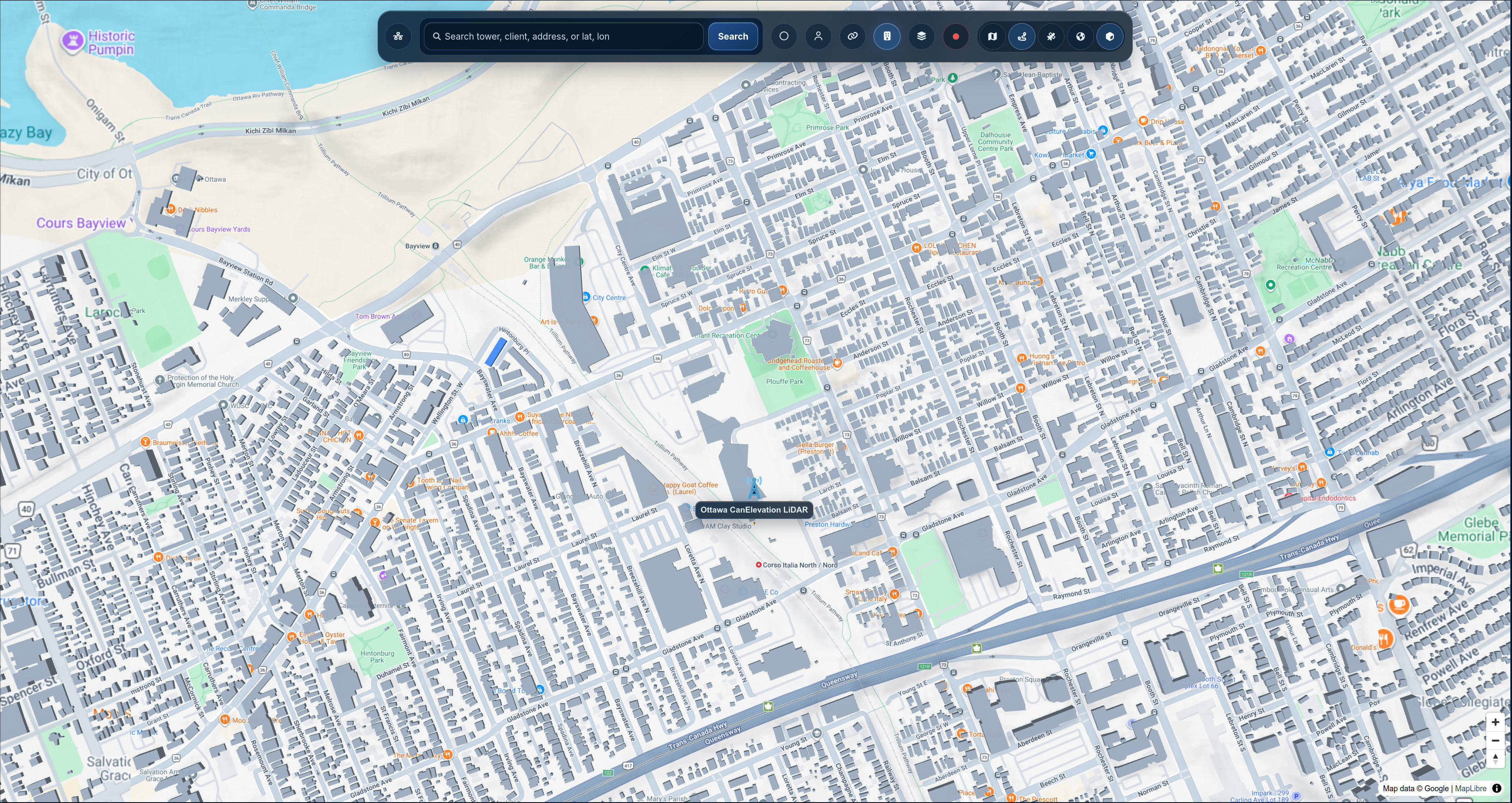Viewport: 1512px width, 803px height.
Task: Toggle the route path map mode
Action: (1022, 36)
